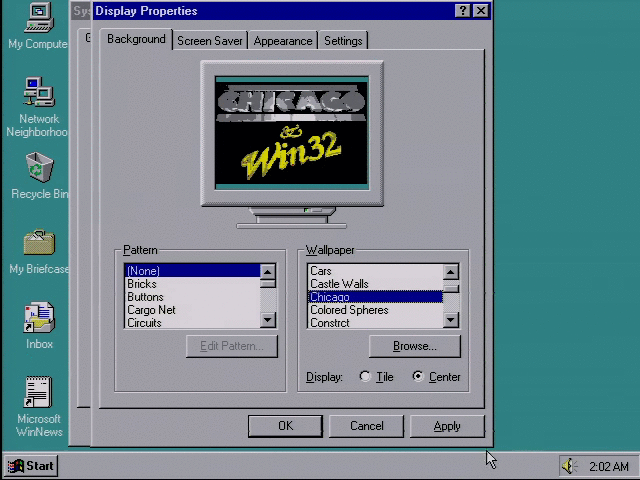Image resolution: width=640 pixels, height=480 pixels.
Task: Close the Display Properties dialog
Action: click(x=481, y=11)
